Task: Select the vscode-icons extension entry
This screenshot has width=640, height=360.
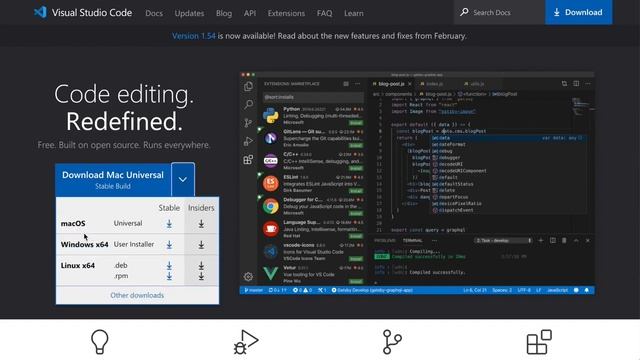Action: [313, 251]
